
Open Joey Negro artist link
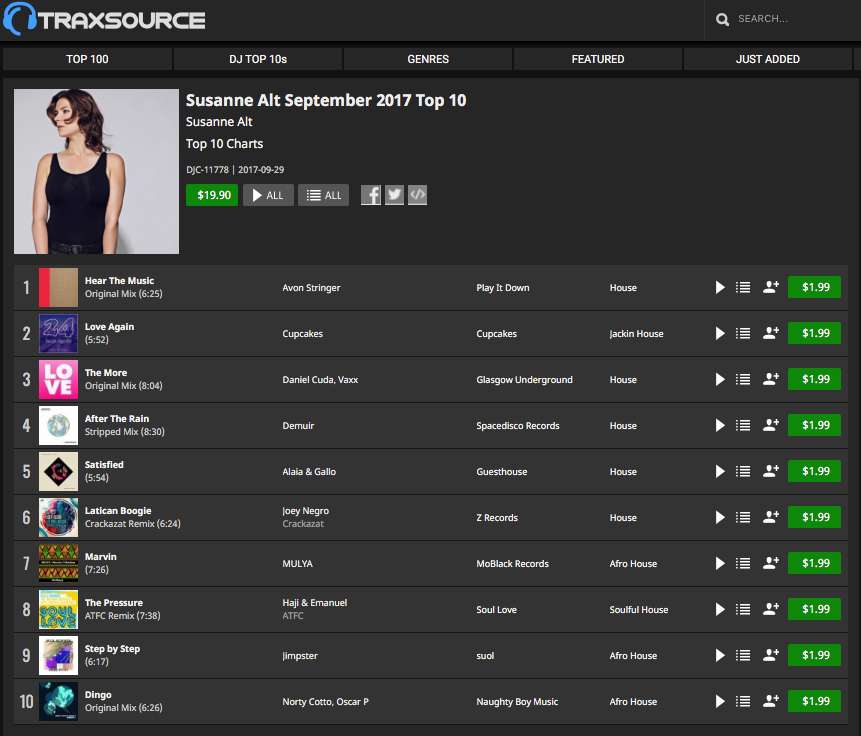(x=305, y=511)
